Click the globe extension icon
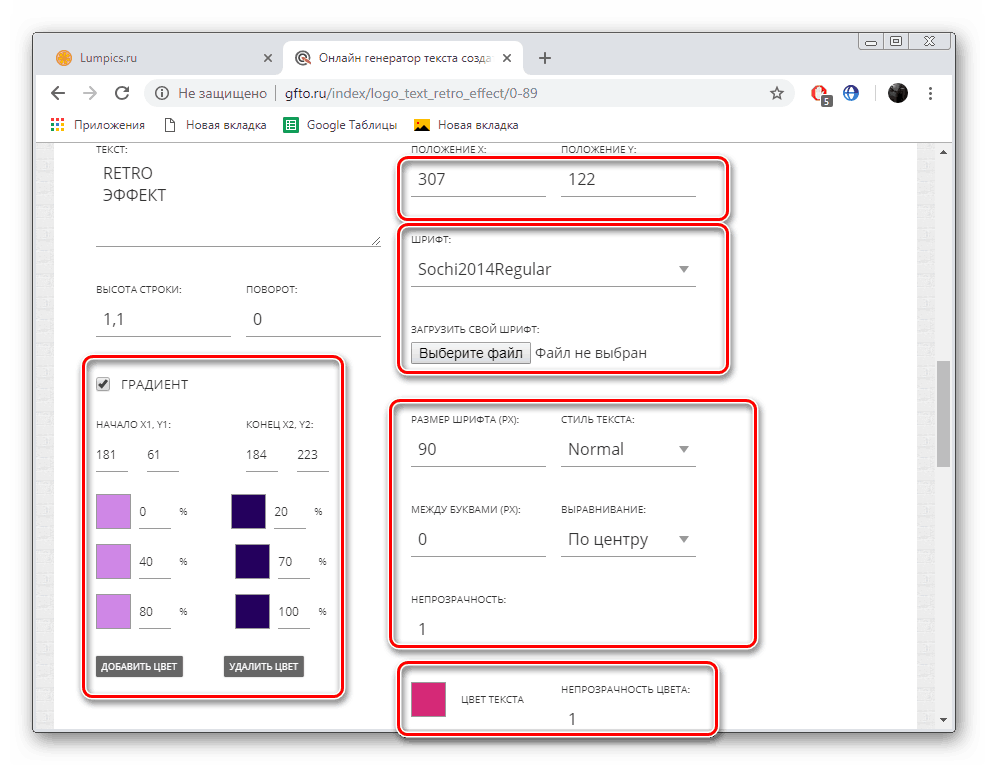This screenshot has width=988, height=765. pos(851,93)
